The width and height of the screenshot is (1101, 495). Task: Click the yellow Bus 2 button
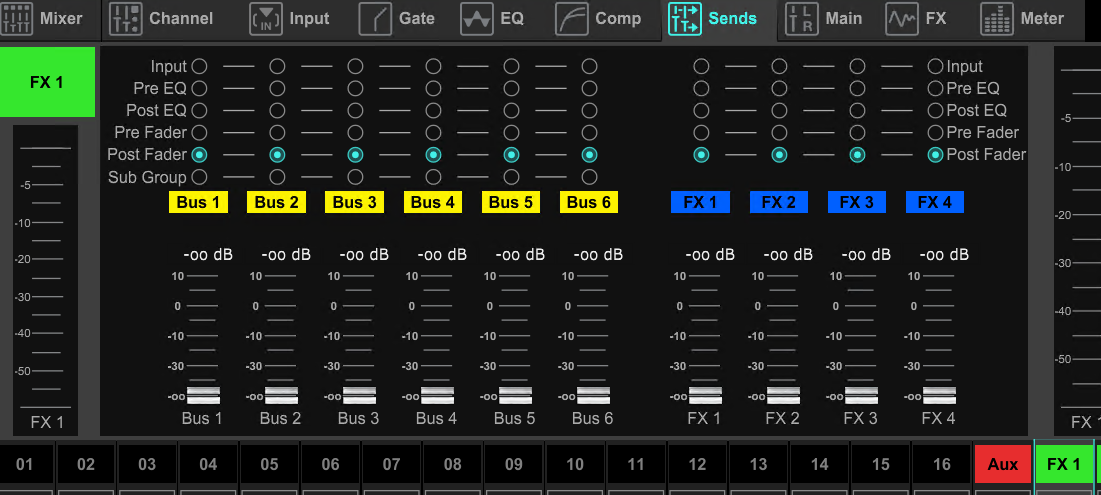coord(276,202)
